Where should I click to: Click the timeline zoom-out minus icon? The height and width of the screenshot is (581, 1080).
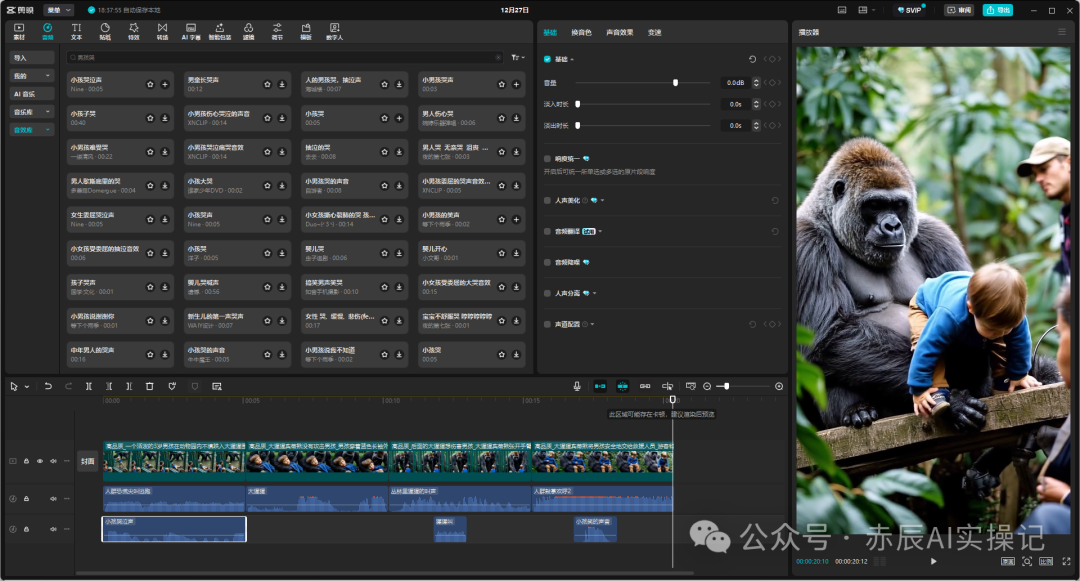point(707,386)
